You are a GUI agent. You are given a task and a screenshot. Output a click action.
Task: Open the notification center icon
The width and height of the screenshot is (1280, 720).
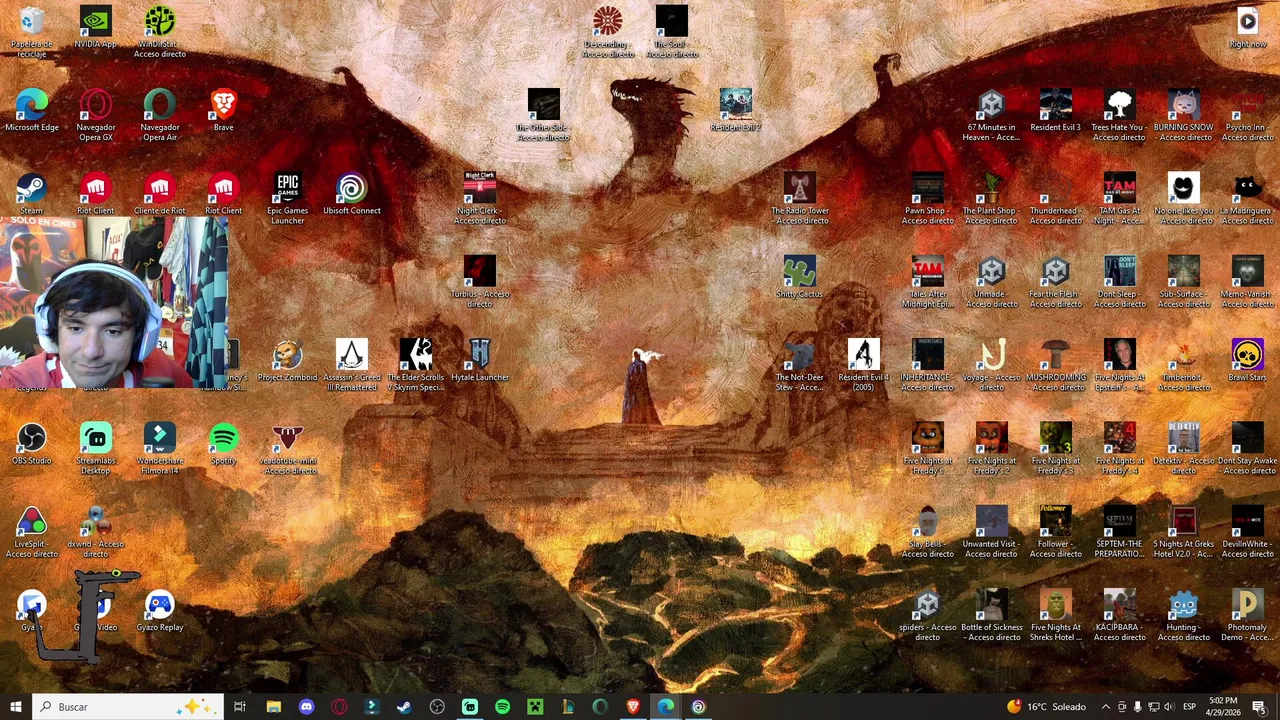[1259, 707]
